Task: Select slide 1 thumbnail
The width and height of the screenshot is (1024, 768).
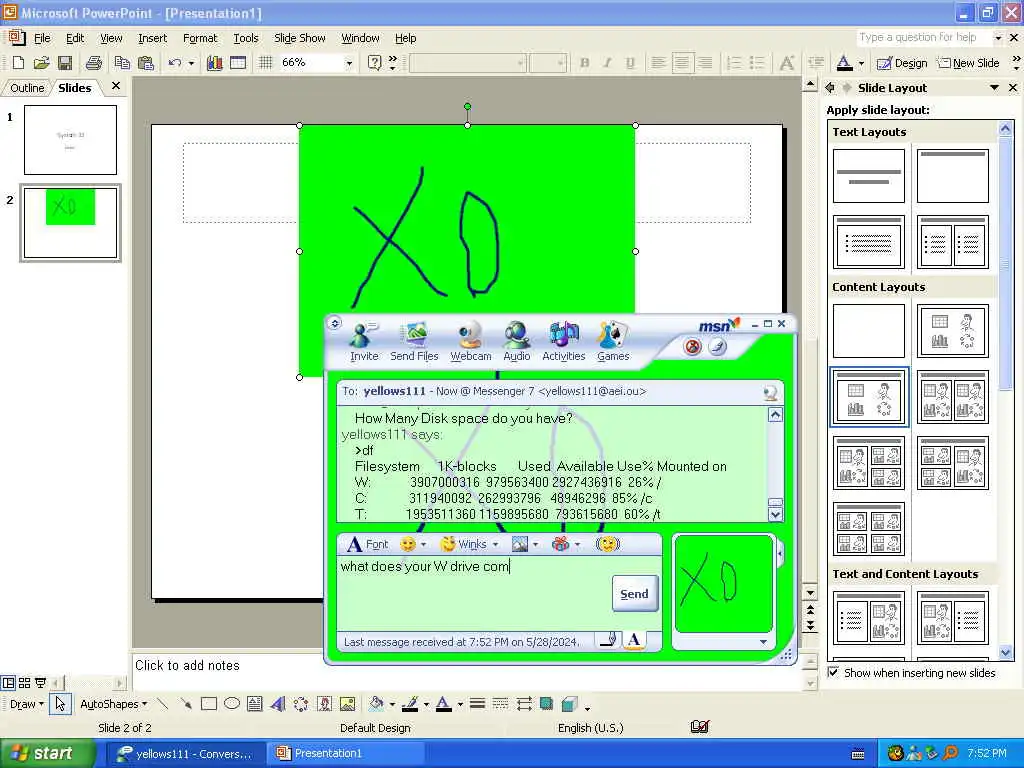Action: coord(71,140)
